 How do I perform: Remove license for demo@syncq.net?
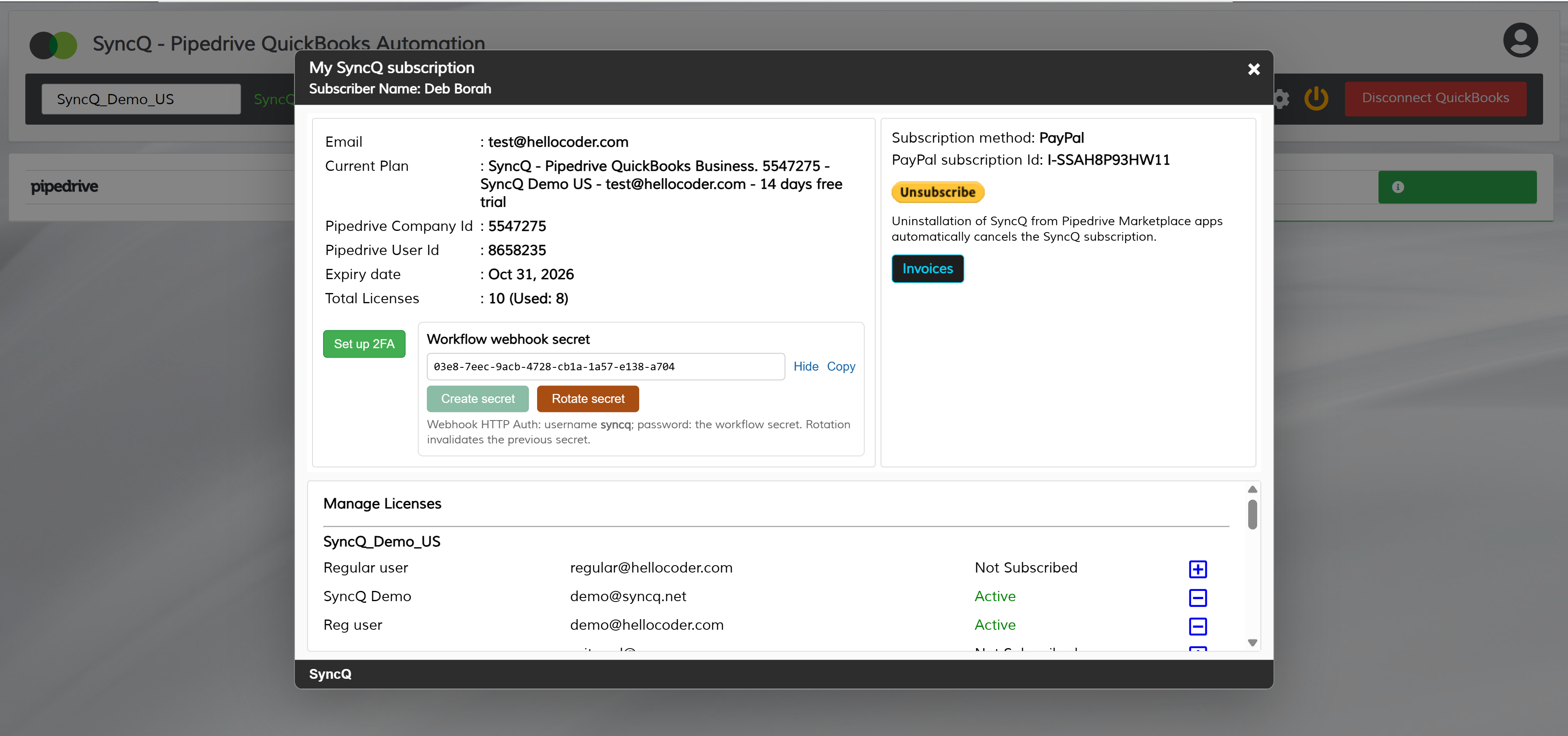click(x=1197, y=598)
